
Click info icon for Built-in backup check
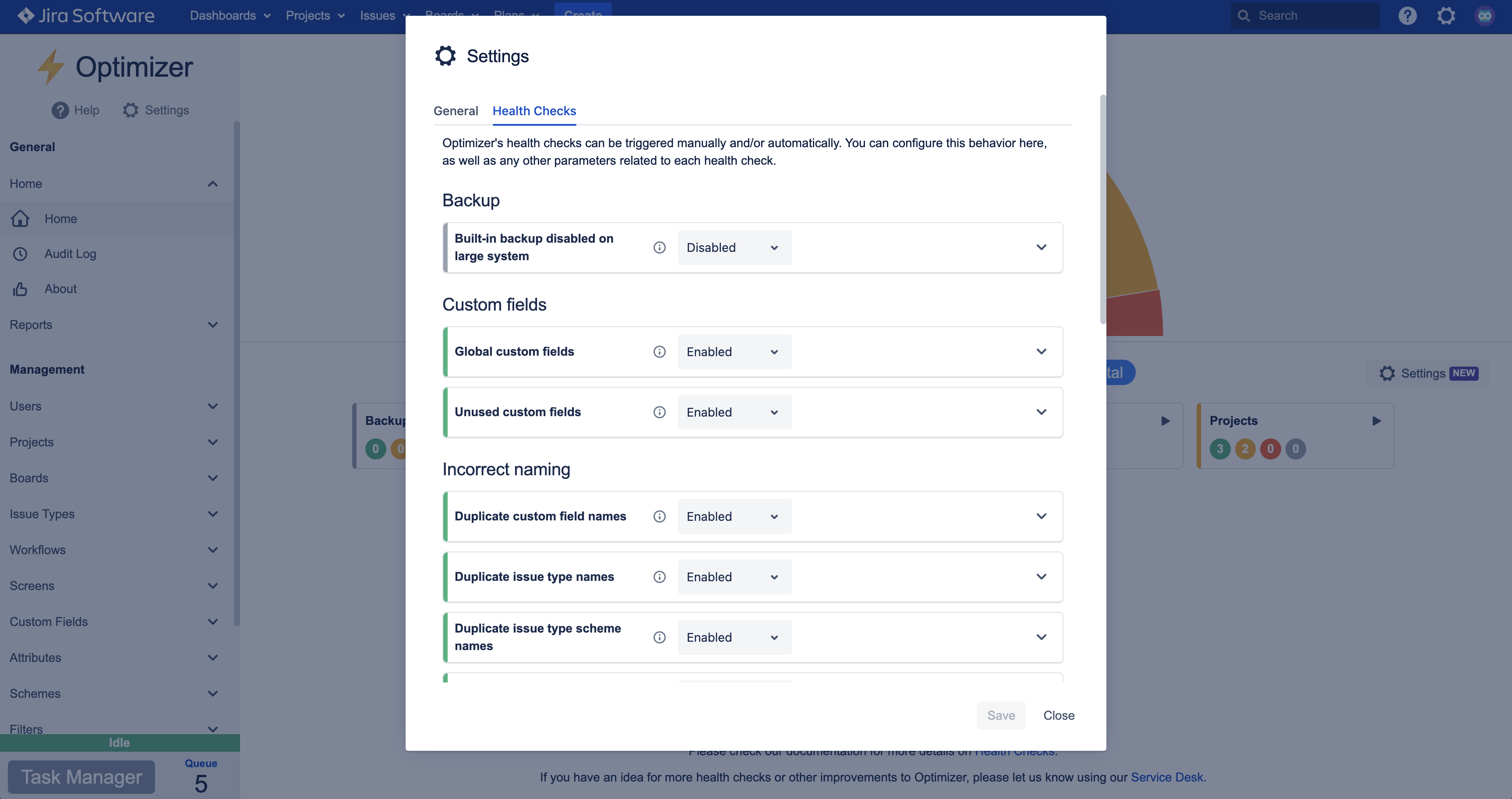(x=659, y=248)
